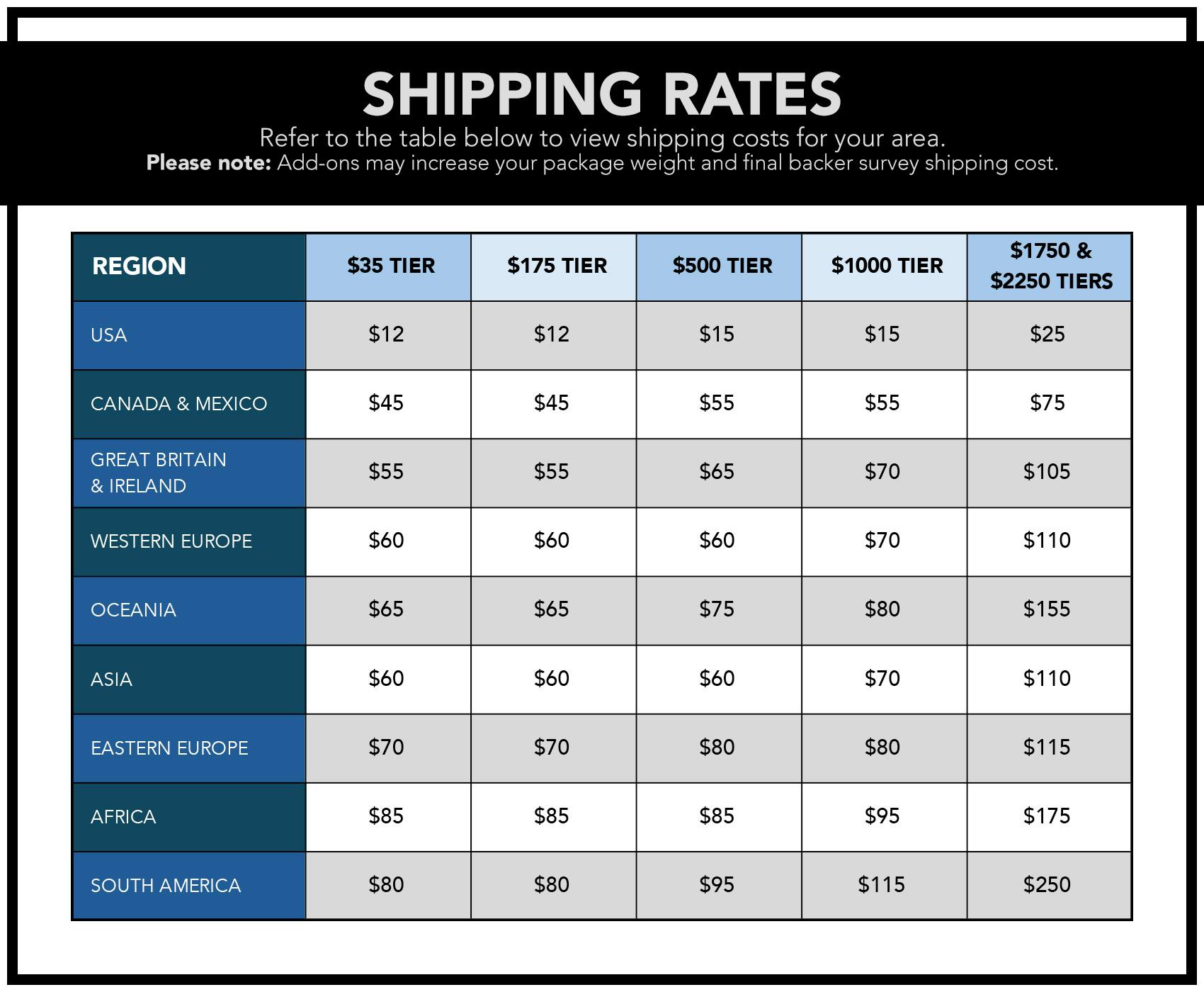Viewport: 1204px width, 992px height.
Task: Click the $155 Oceania shipping cell
Action: (x=1047, y=609)
